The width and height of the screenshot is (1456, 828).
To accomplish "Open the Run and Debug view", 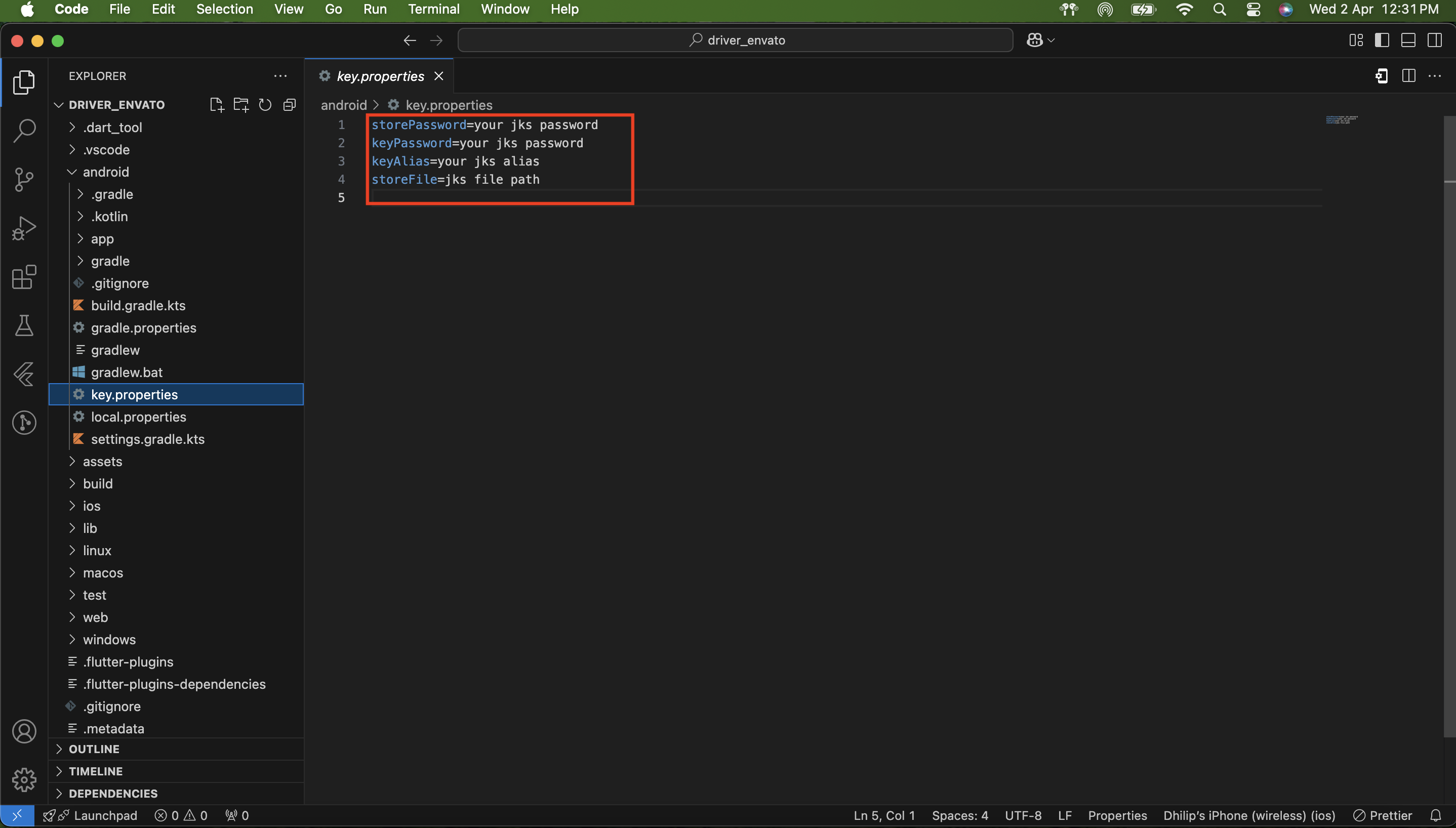I will coord(24,229).
